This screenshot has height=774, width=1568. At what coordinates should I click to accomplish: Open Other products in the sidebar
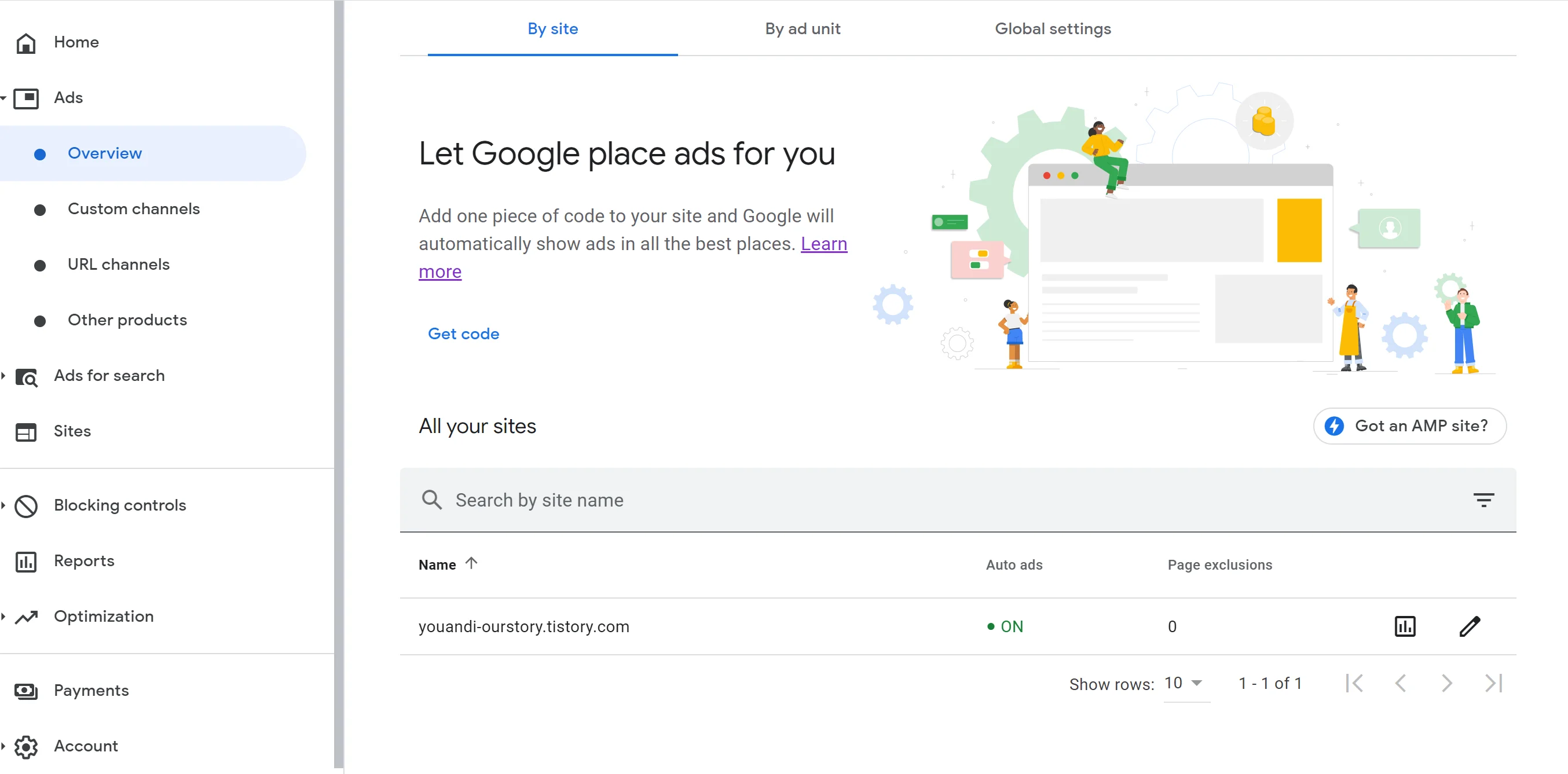pos(127,320)
